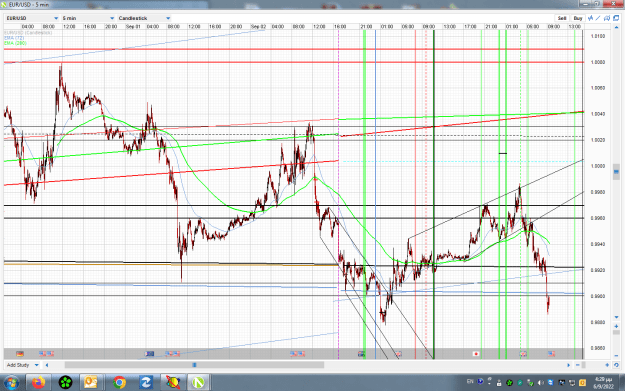Click the horizontal zoom out minus
The height and width of the screenshot is (391, 625).
[578, 365]
